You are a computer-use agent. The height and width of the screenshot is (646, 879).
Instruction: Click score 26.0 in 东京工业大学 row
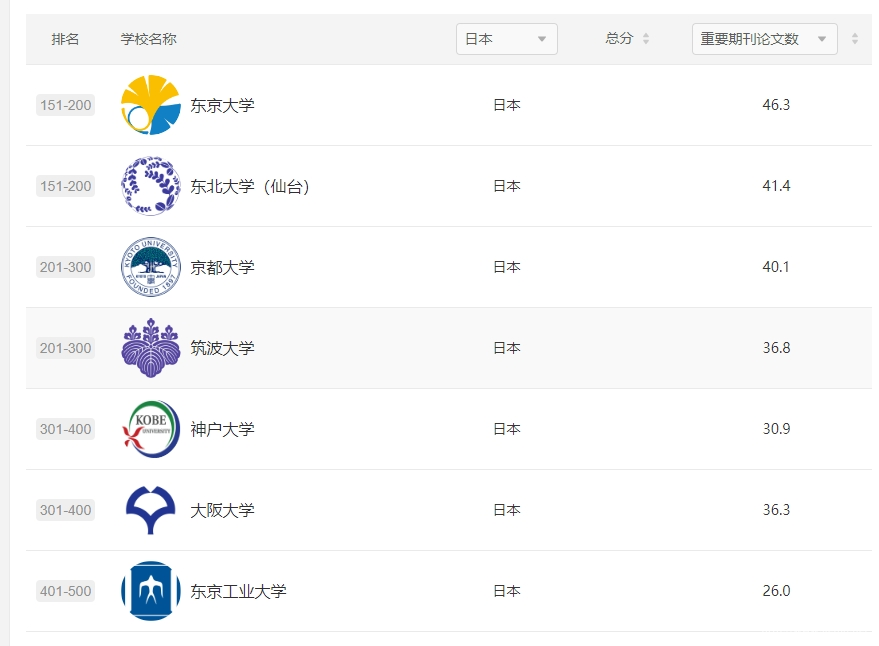pyautogui.click(x=776, y=591)
